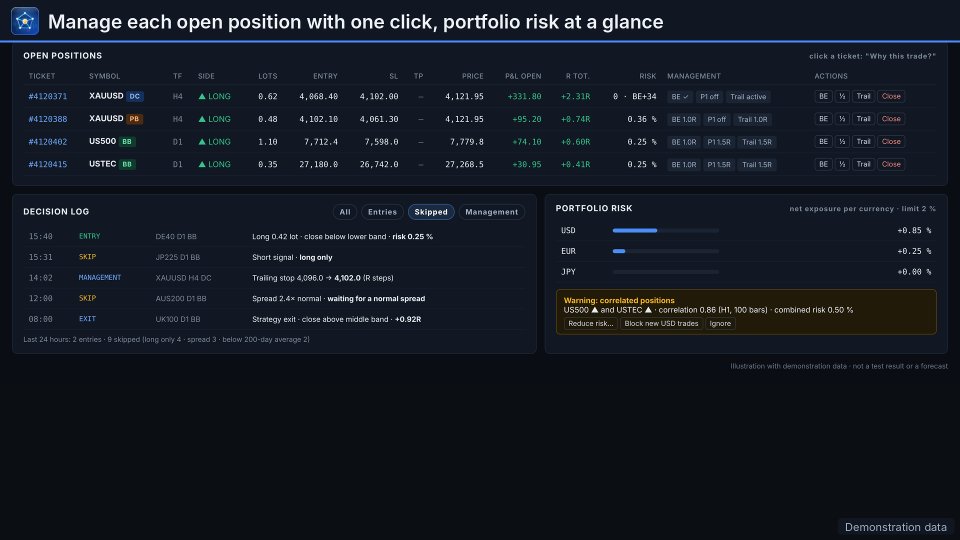Viewport: 960px width, 540px height.
Task: Close the US500 position
Action: coord(891,141)
